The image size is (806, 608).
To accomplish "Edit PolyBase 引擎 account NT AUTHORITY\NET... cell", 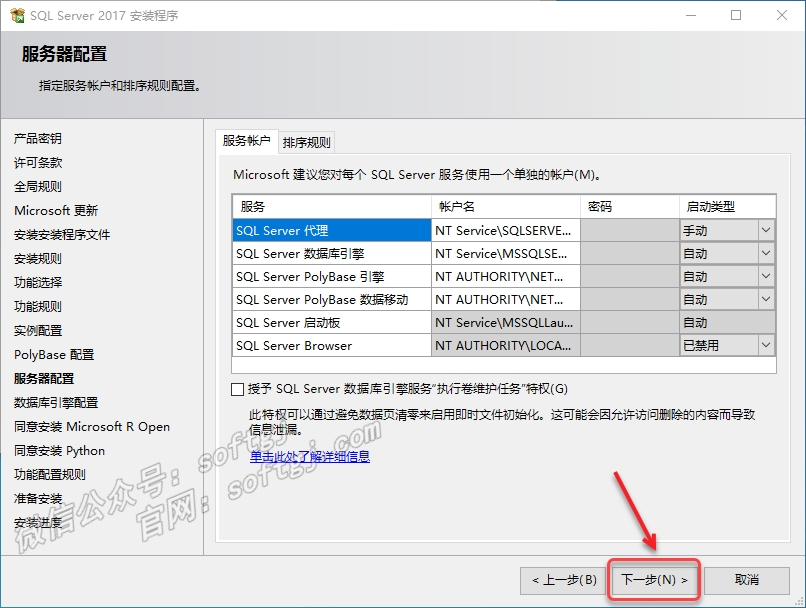I will coord(506,277).
